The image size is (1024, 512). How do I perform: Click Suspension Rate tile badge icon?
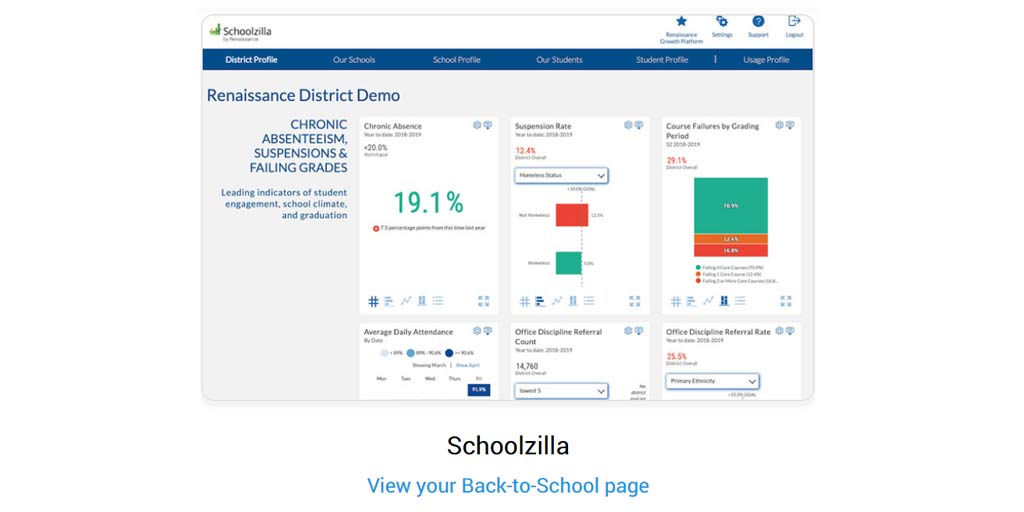[639, 125]
